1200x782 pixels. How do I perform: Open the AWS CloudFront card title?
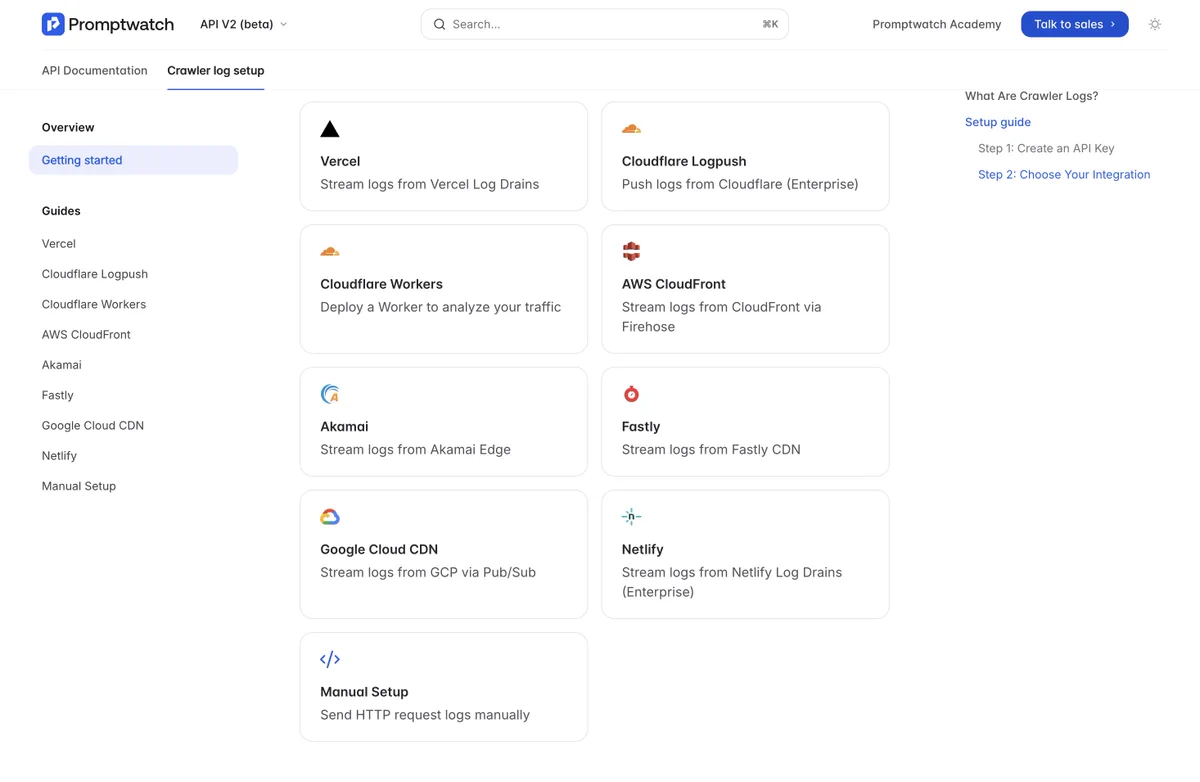[x=674, y=284]
